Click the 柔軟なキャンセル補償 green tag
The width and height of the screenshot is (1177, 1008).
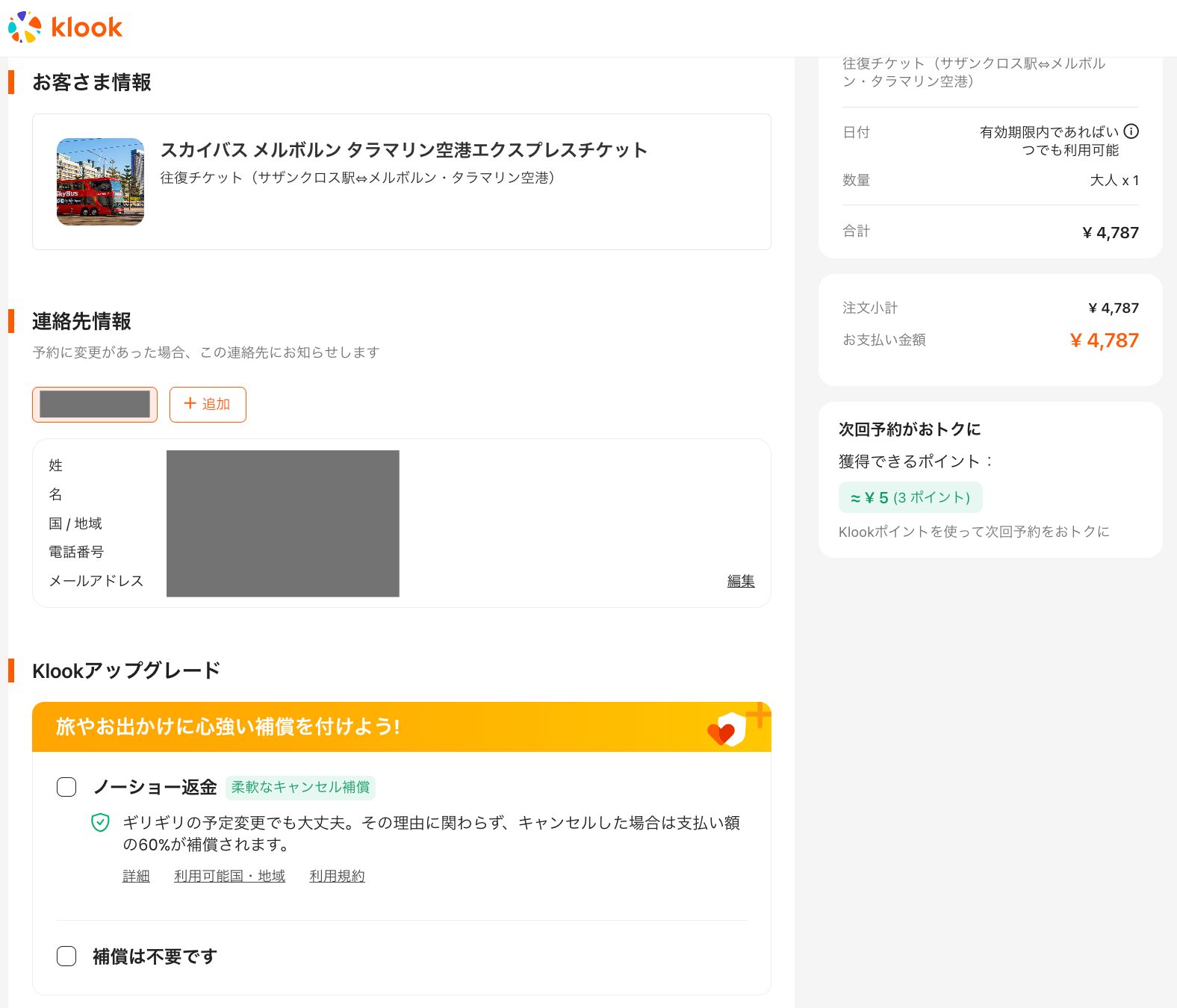300,787
